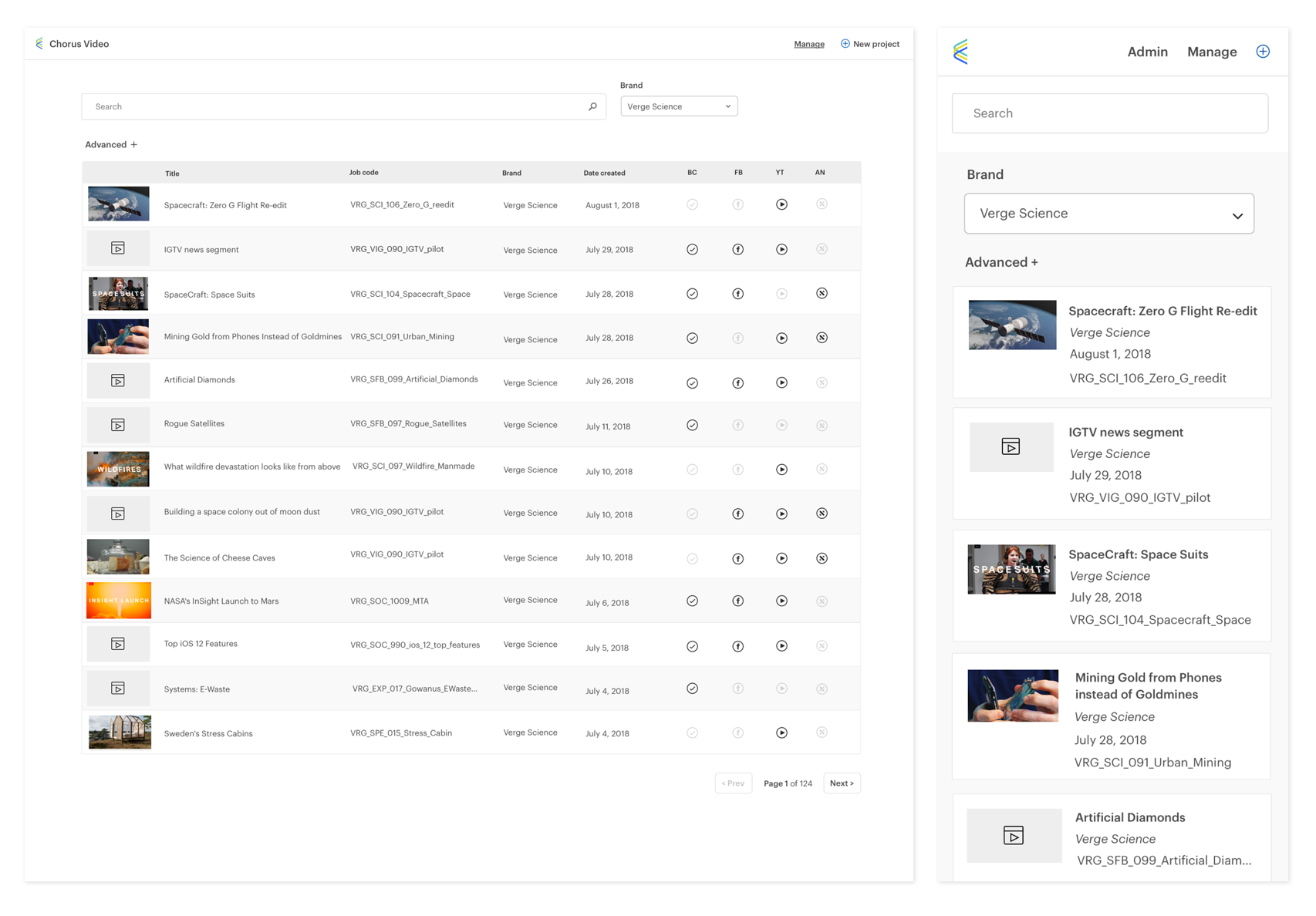Open the SpaceCraft: Space Suits thumbnail in the table
This screenshot has width=1316, height=916.
point(118,294)
